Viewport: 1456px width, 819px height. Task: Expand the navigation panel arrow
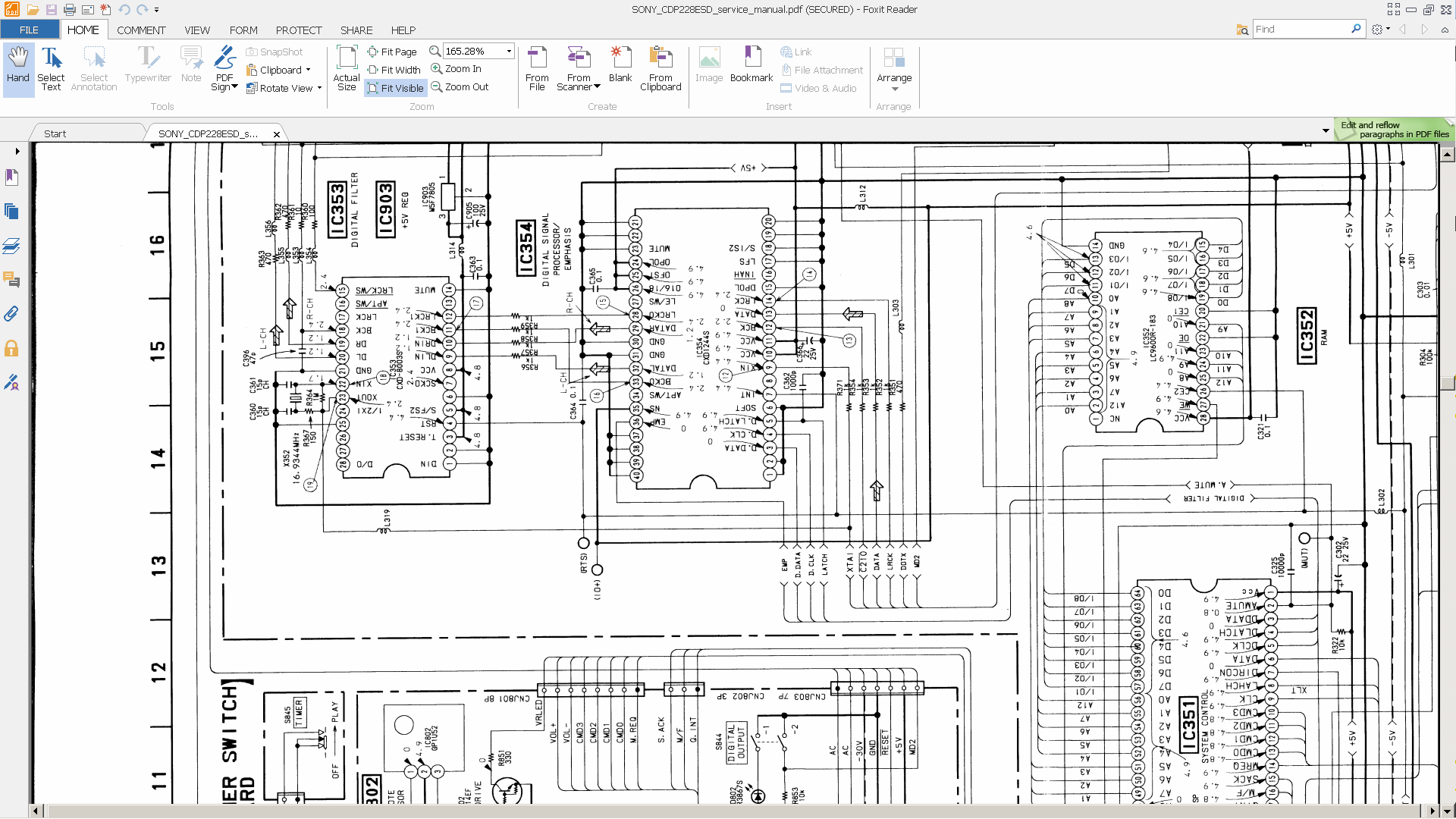tap(17, 151)
